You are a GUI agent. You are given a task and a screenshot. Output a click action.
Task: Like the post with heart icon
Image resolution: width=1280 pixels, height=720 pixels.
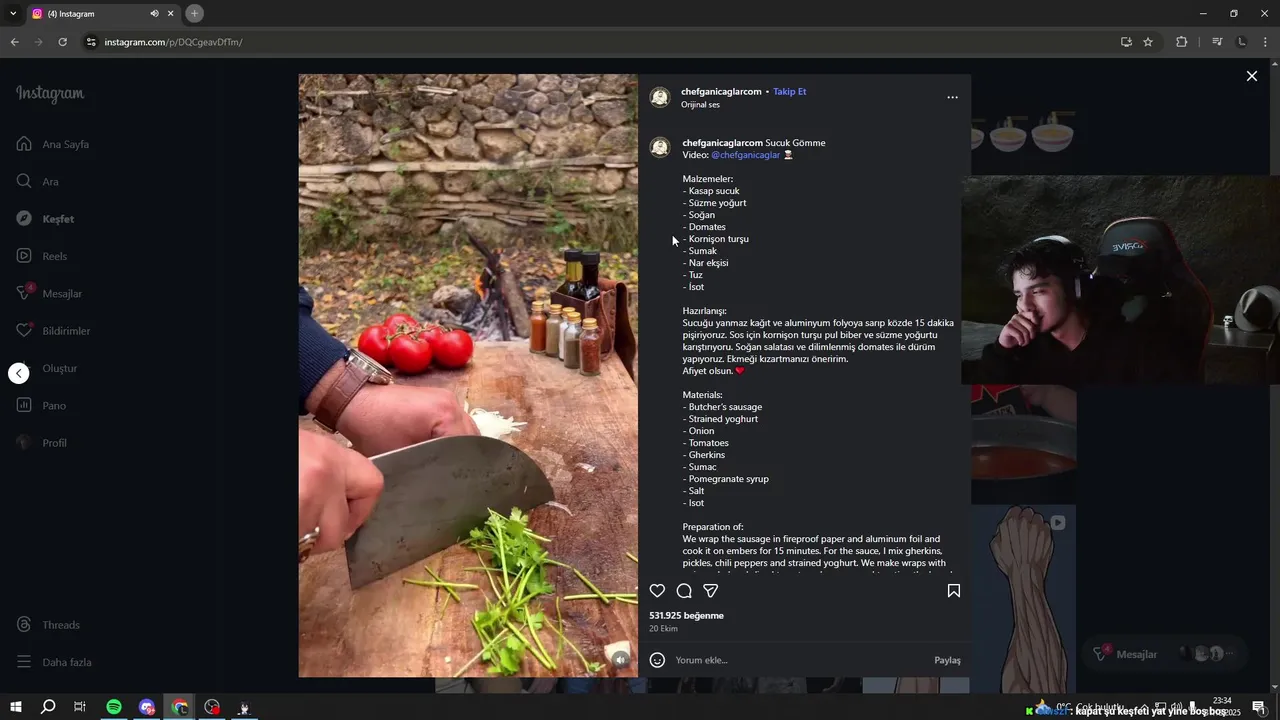(657, 591)
